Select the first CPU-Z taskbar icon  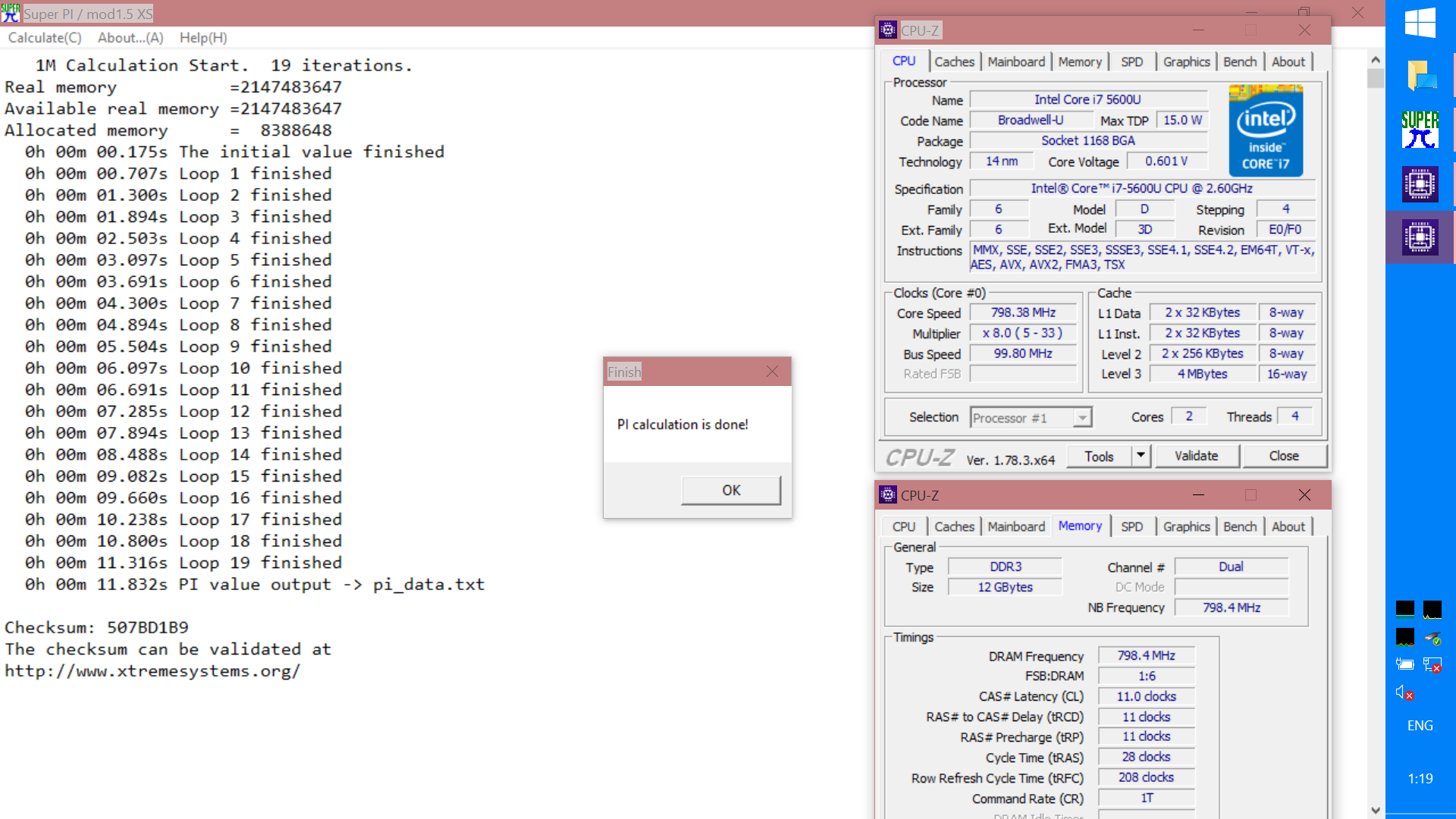click(1420, 184)
